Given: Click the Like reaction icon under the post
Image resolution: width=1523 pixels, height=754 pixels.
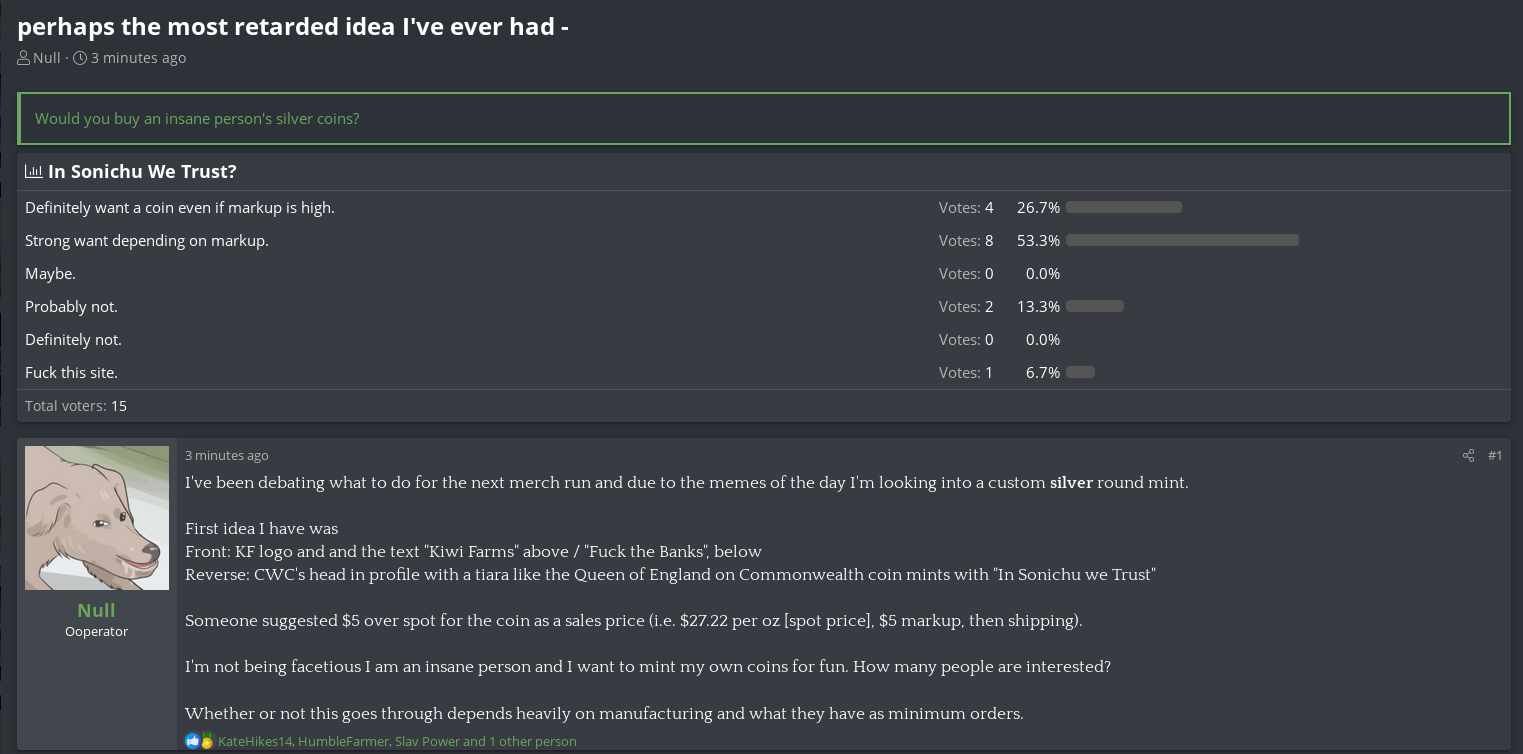Looking at the screenshot, I should 192,741.
